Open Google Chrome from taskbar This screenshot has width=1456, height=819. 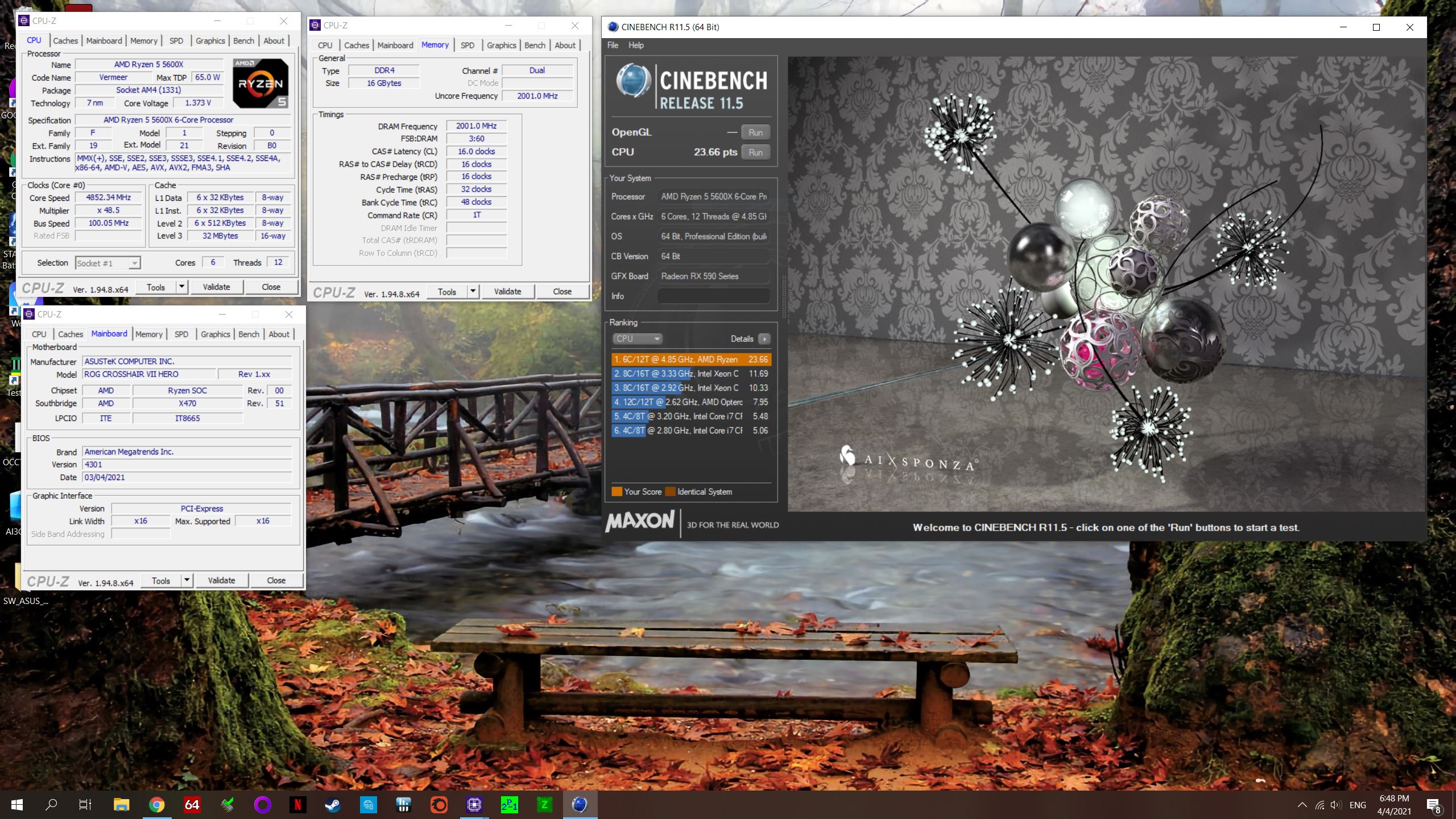tap(156, 805)
